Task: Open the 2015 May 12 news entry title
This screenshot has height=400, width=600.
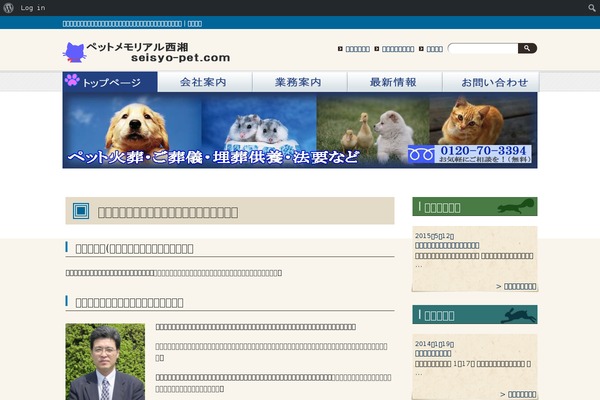Action: point(447,245)
